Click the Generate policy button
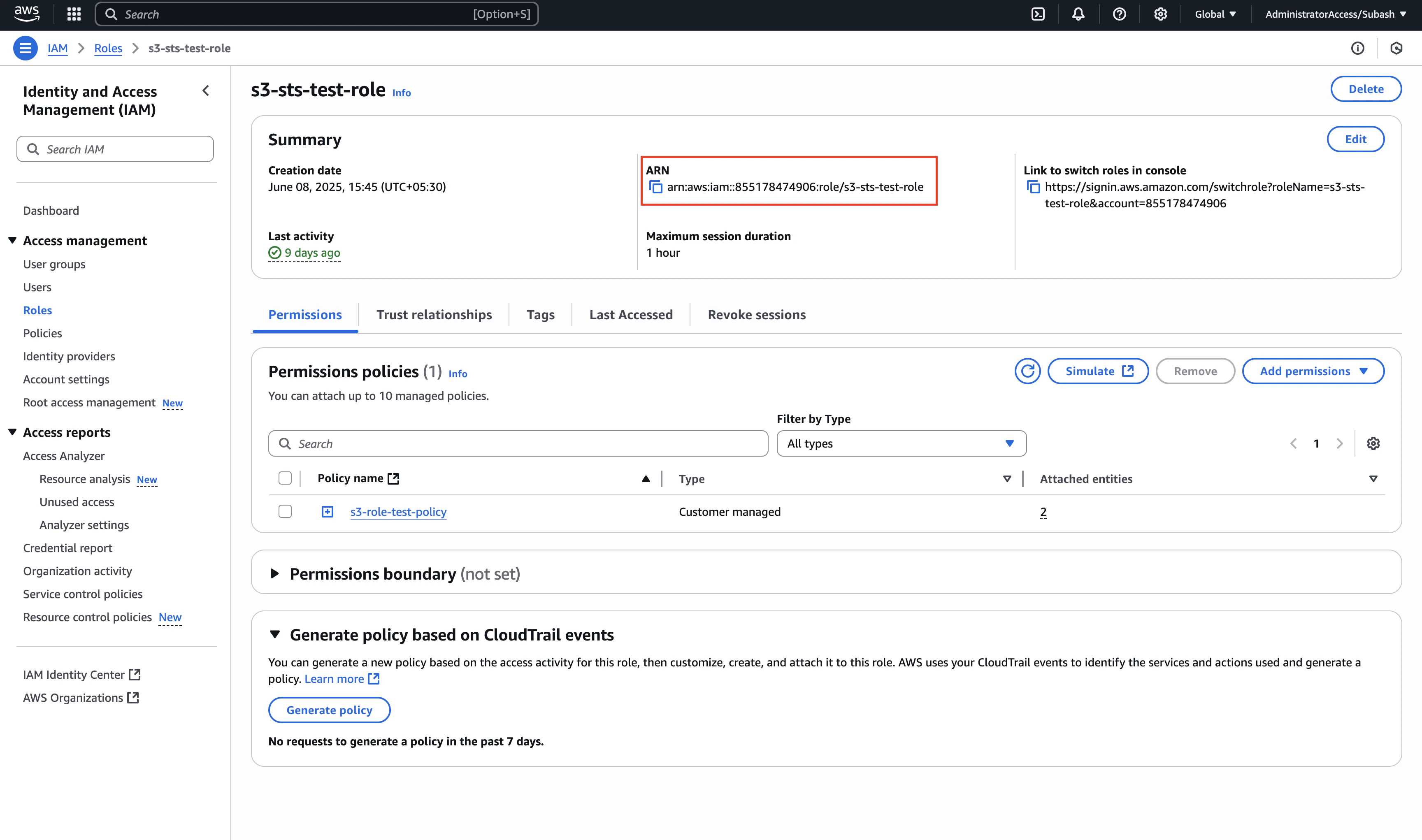 click(329, 710)
